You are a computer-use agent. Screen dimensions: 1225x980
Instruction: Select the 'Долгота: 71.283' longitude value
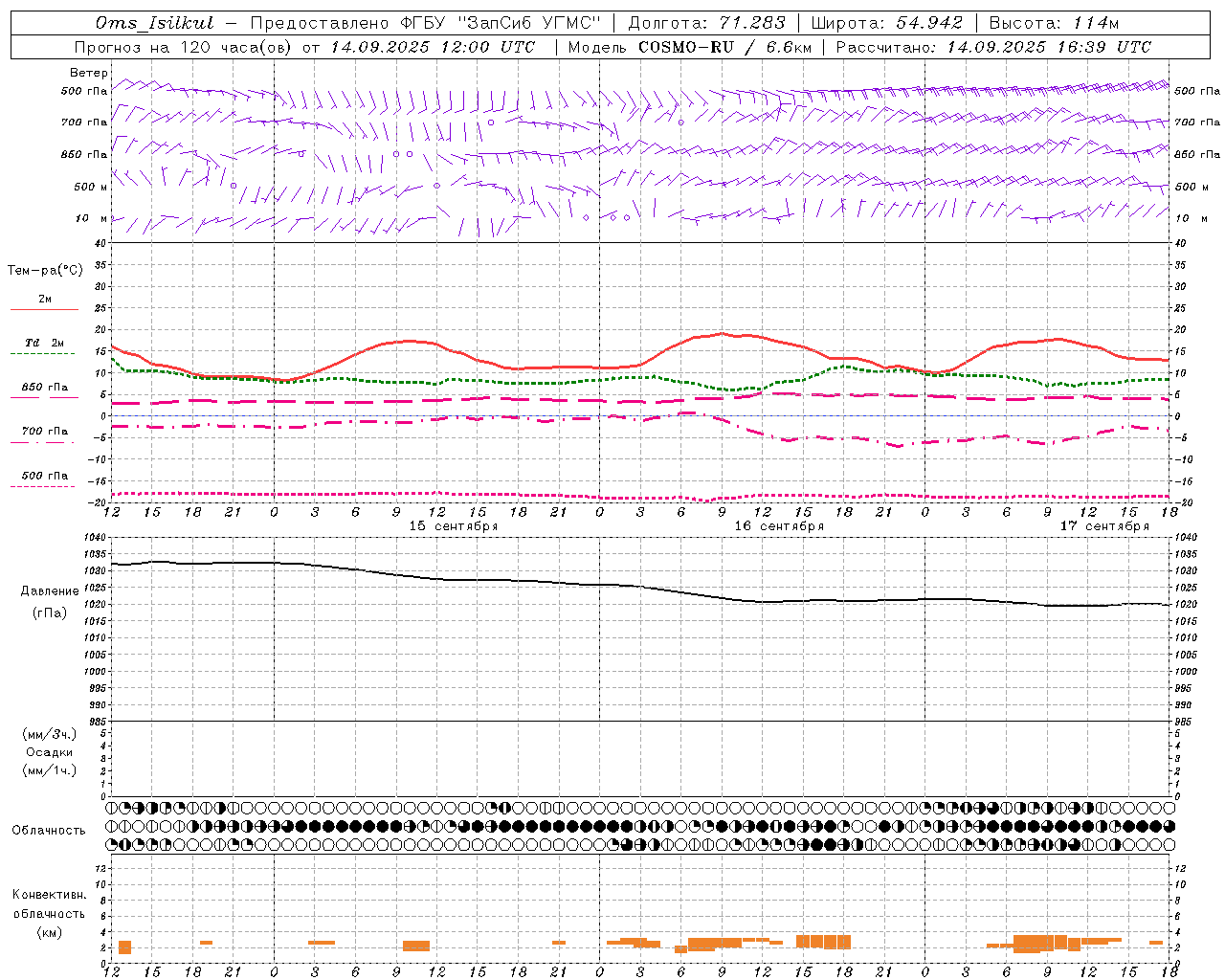click(706, 23)
